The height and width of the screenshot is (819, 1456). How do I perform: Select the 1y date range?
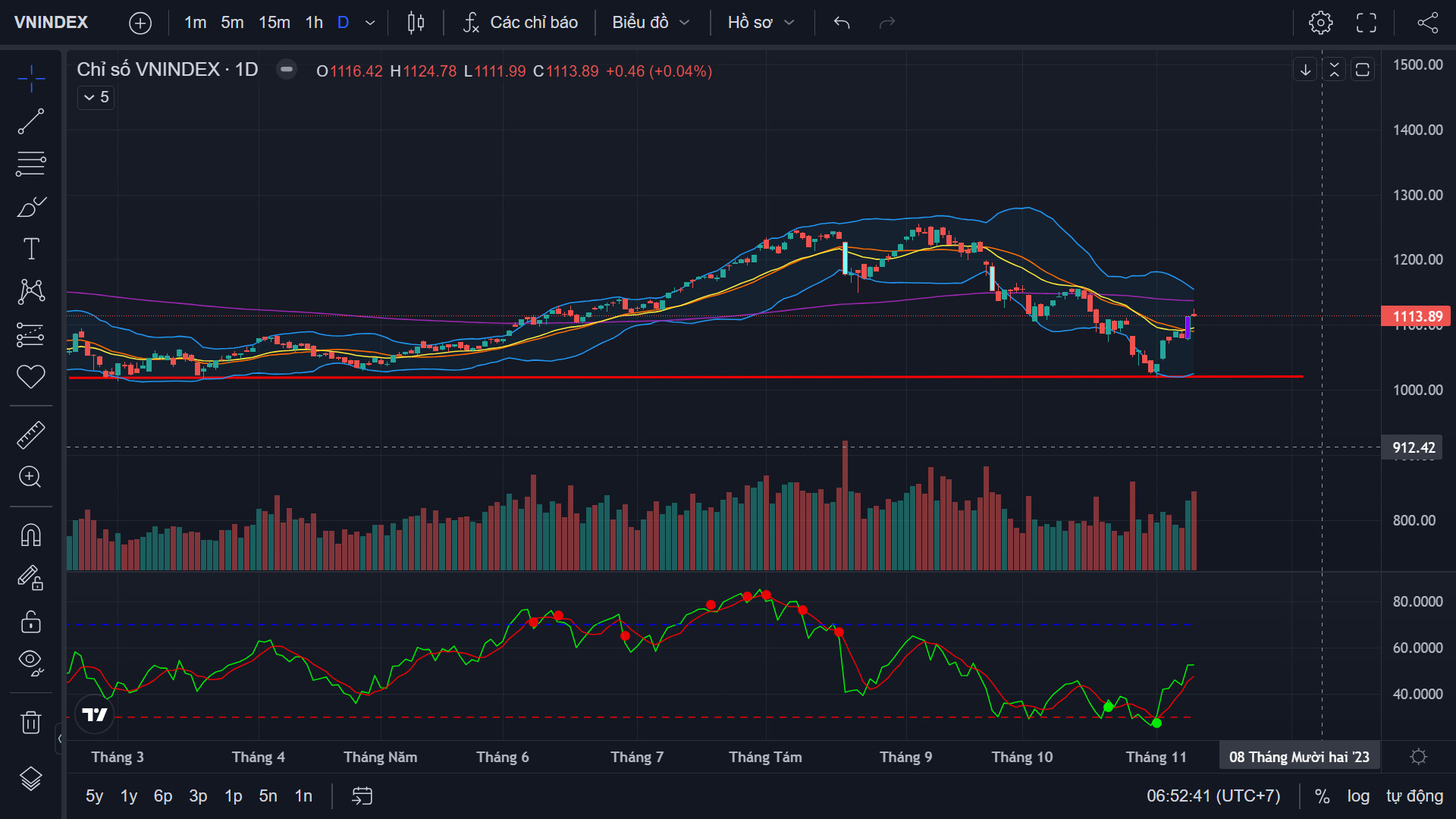point(129,795)
